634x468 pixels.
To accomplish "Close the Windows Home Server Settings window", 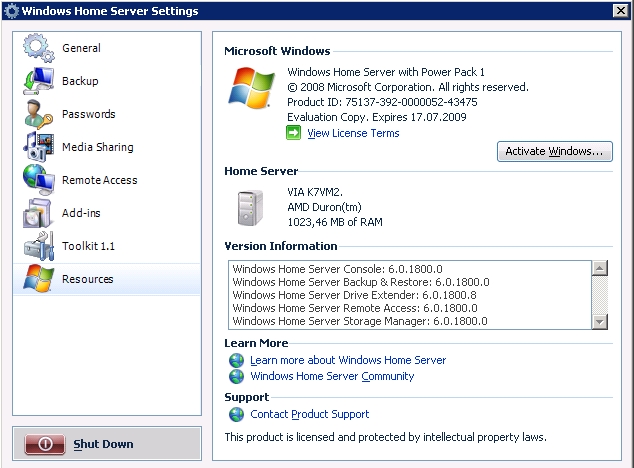I will 621,11.
